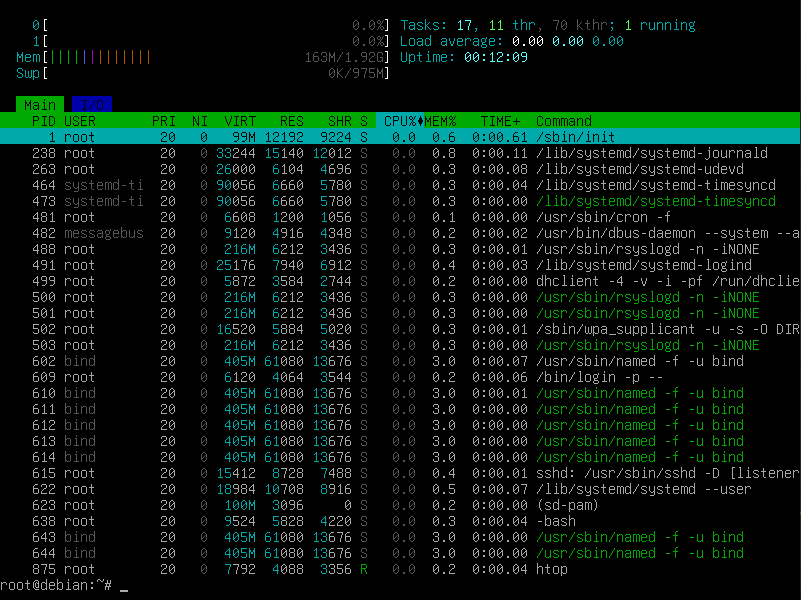Click the RES column header
Image resolution: width=801 pixels, height=600 pixels.
click(292, 121)
